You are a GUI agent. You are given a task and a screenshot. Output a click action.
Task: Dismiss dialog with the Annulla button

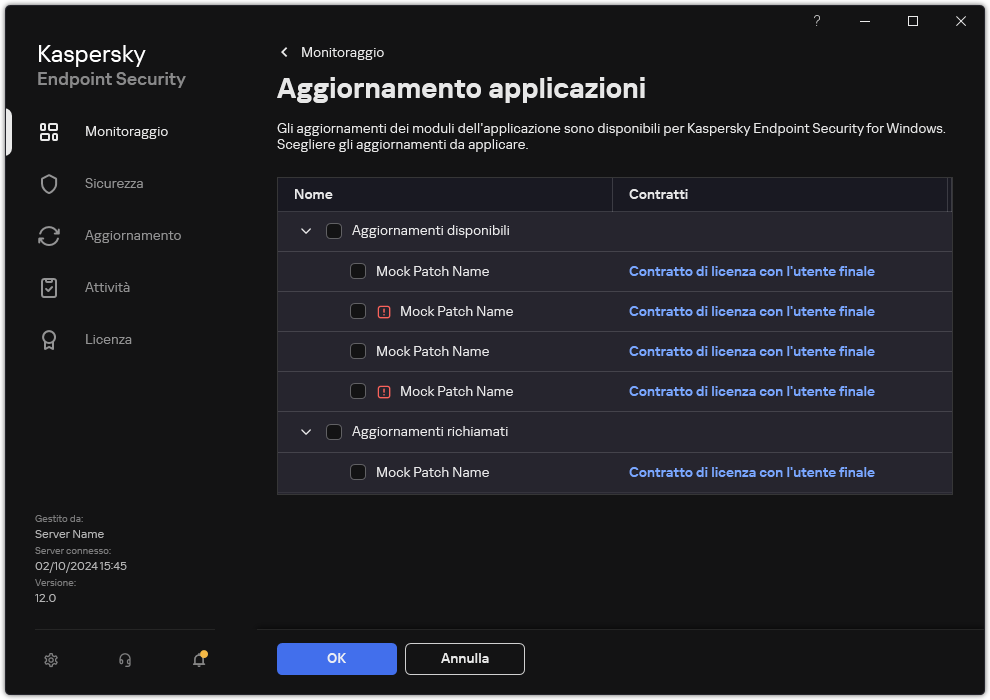coord(464,659)
